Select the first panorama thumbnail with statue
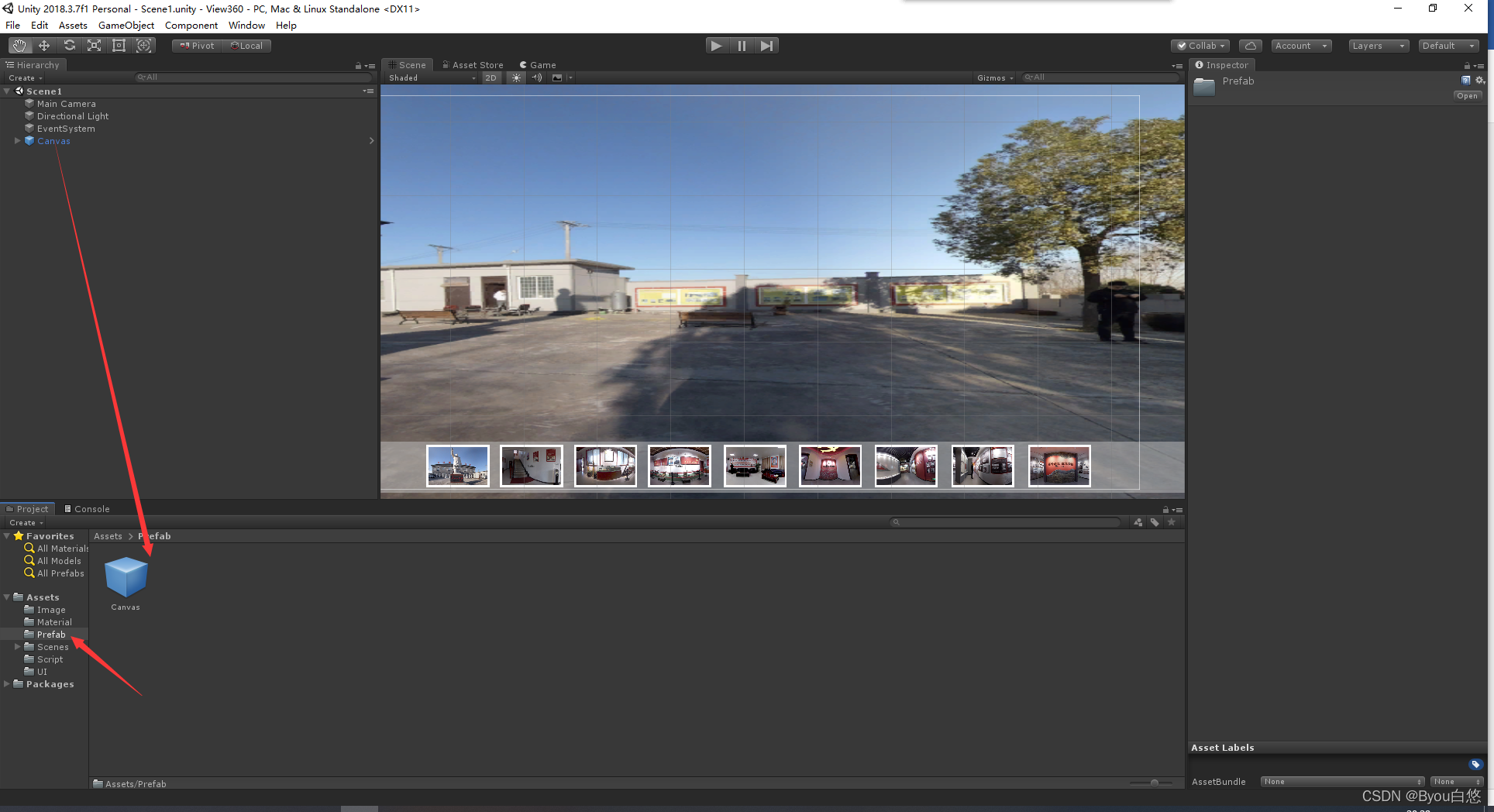The width and height of the screenshot is (1494, 812). pyautogui.click(x=458, y=466)
